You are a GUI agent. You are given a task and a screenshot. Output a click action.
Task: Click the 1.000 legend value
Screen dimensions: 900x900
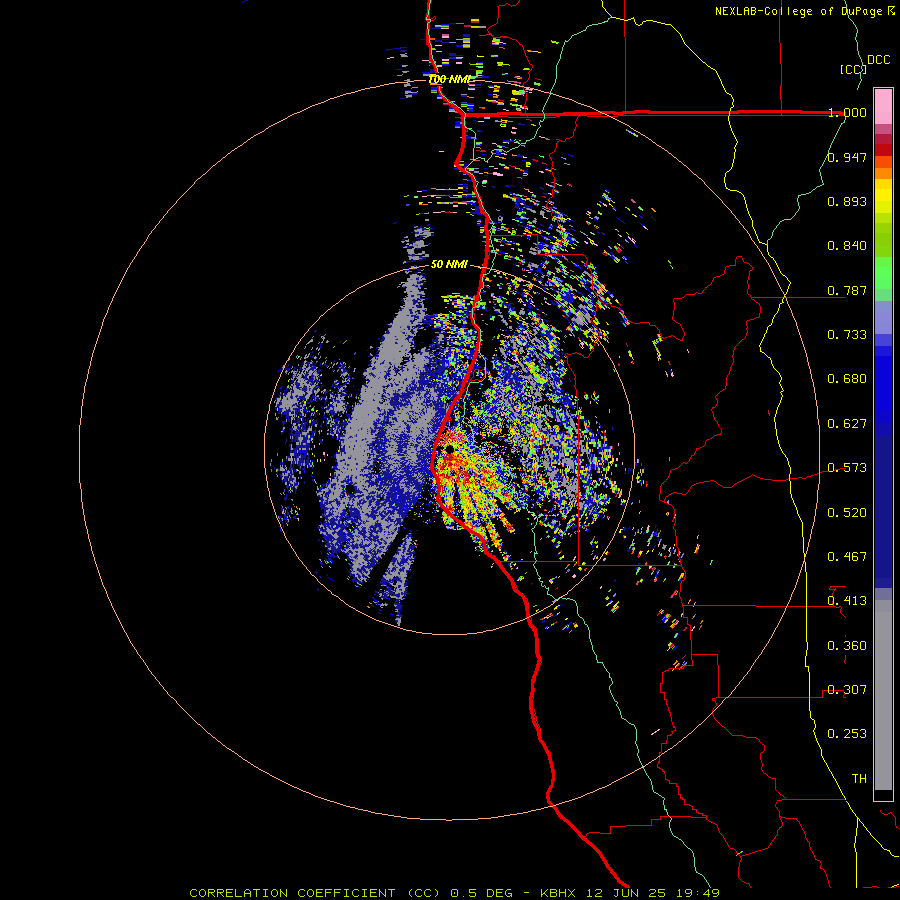click(x=847, y=112)
